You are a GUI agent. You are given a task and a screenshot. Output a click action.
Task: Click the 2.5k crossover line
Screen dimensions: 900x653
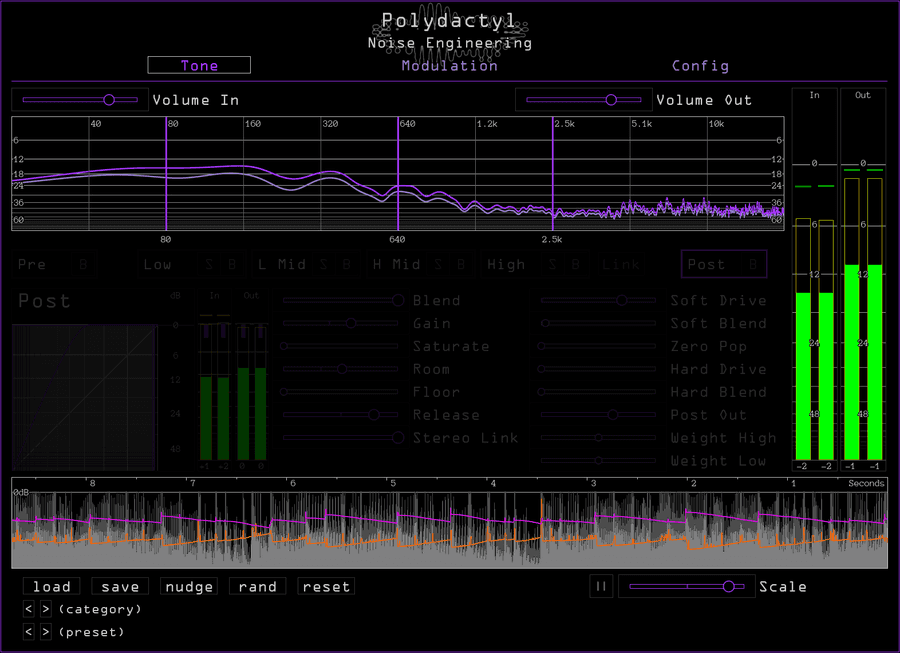click(553, 173)
